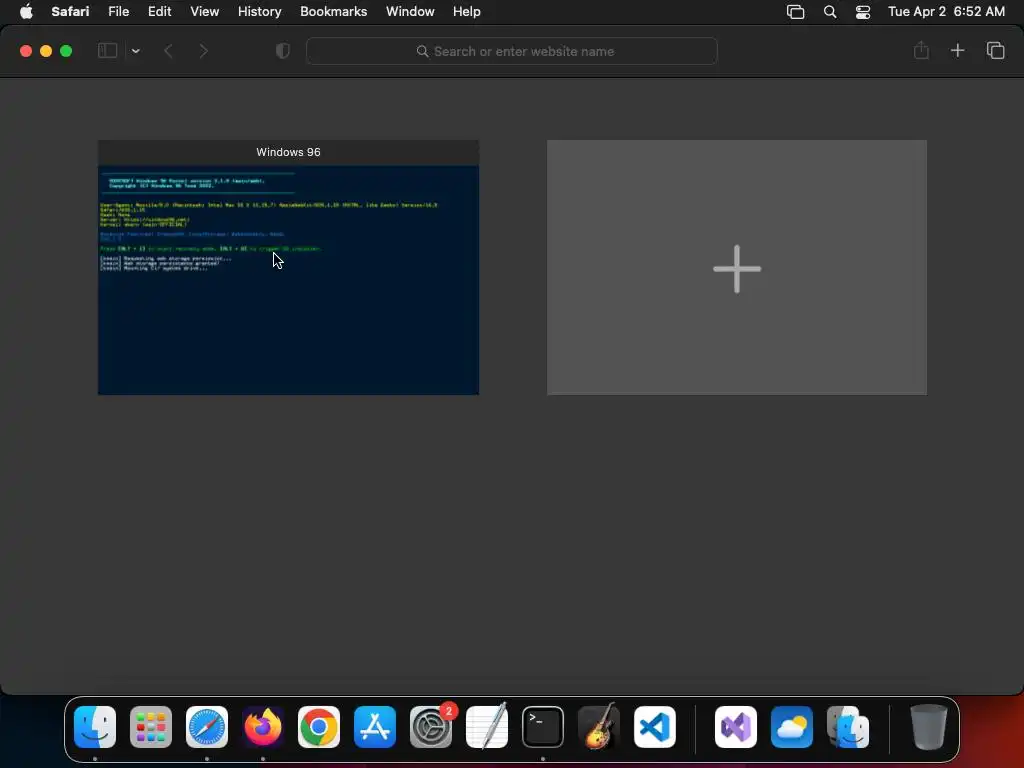Click the red close window button

pyautogui.click(x=26, y=51)
